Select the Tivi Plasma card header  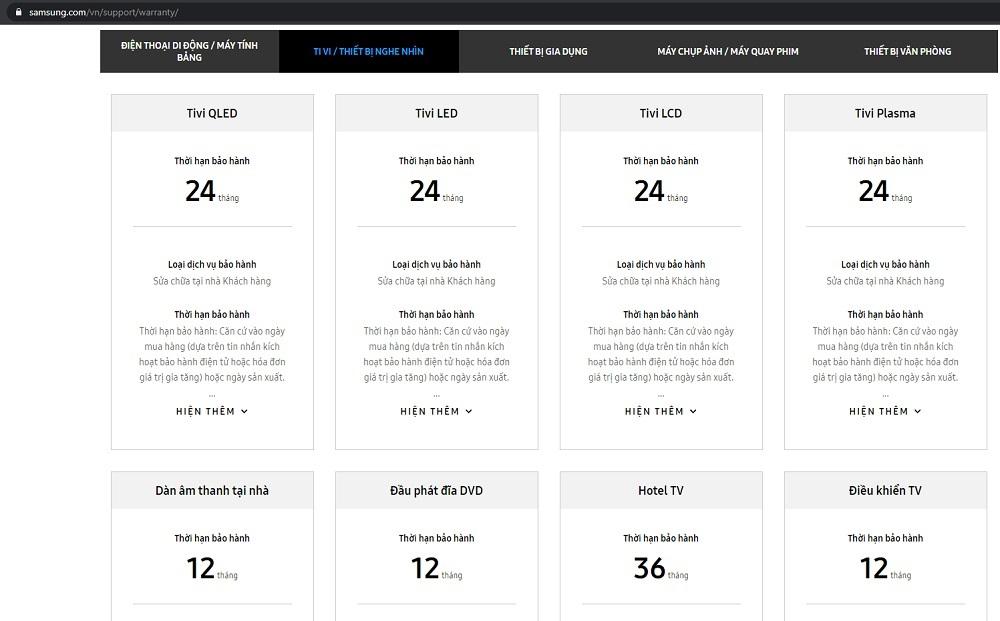tap(885, 113)
